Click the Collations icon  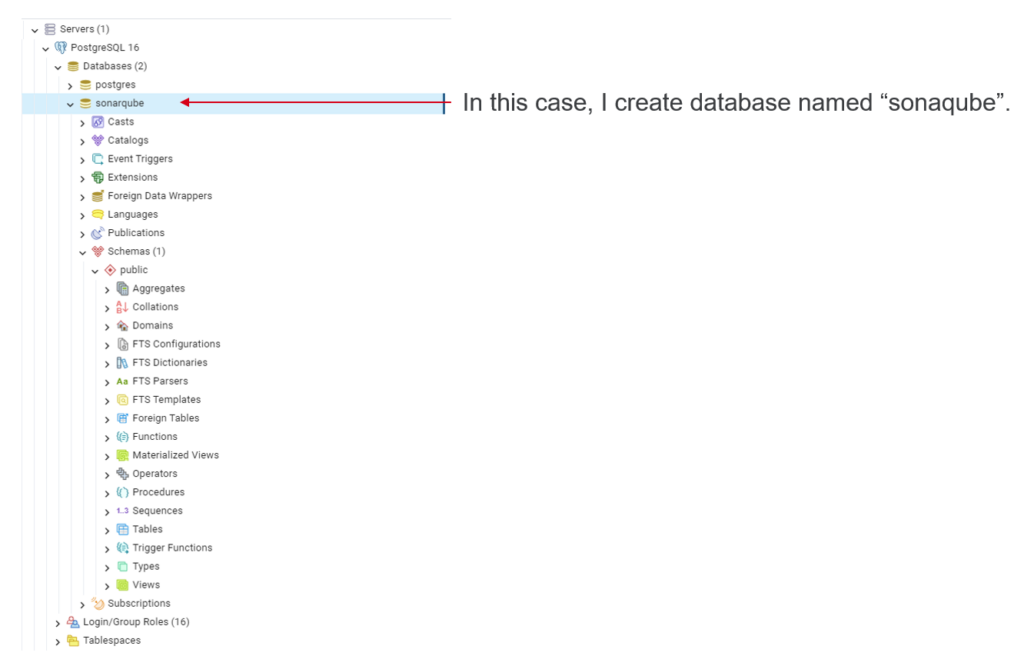pyautogui.click(x=123, y=307)
